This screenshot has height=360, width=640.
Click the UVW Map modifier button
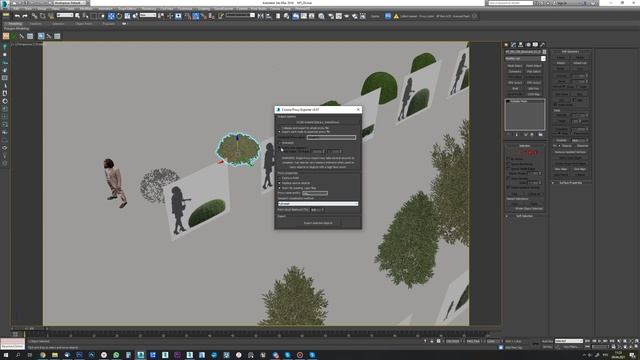(533, 94)
